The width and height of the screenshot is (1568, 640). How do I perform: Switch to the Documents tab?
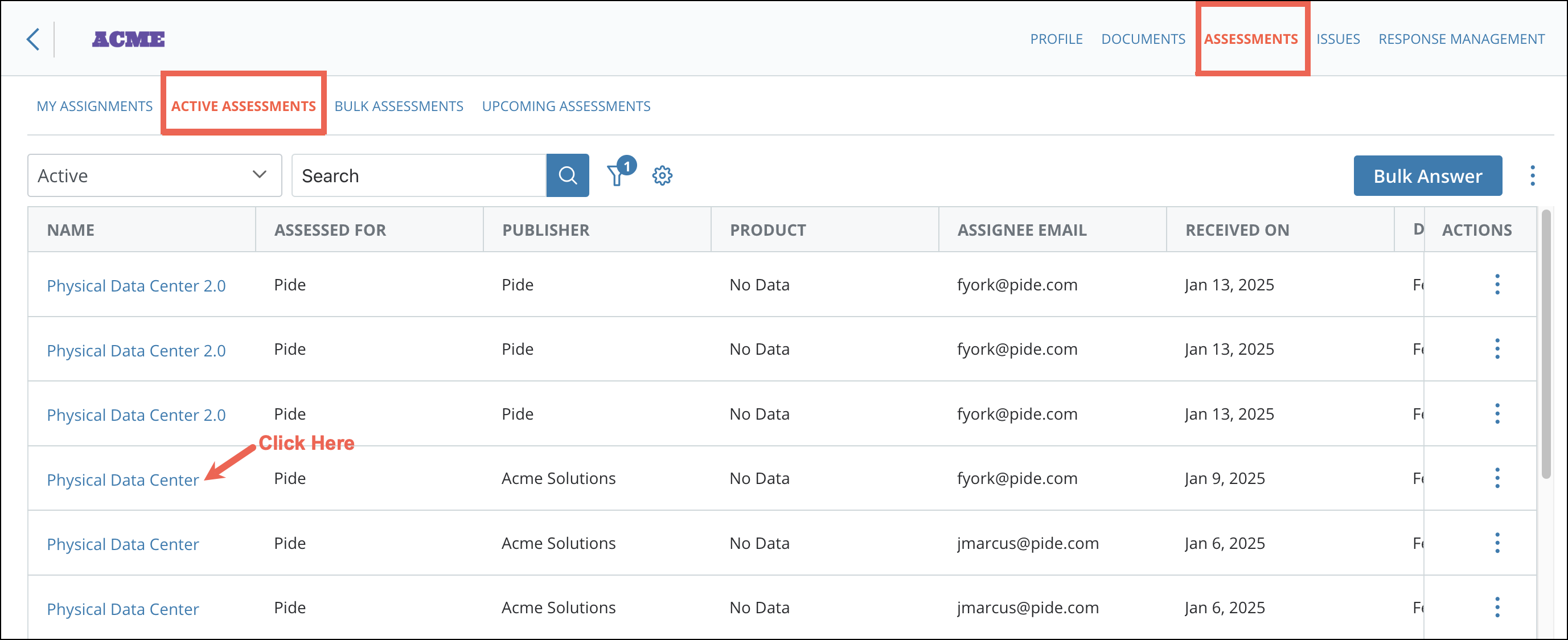tap(1143, 39)
